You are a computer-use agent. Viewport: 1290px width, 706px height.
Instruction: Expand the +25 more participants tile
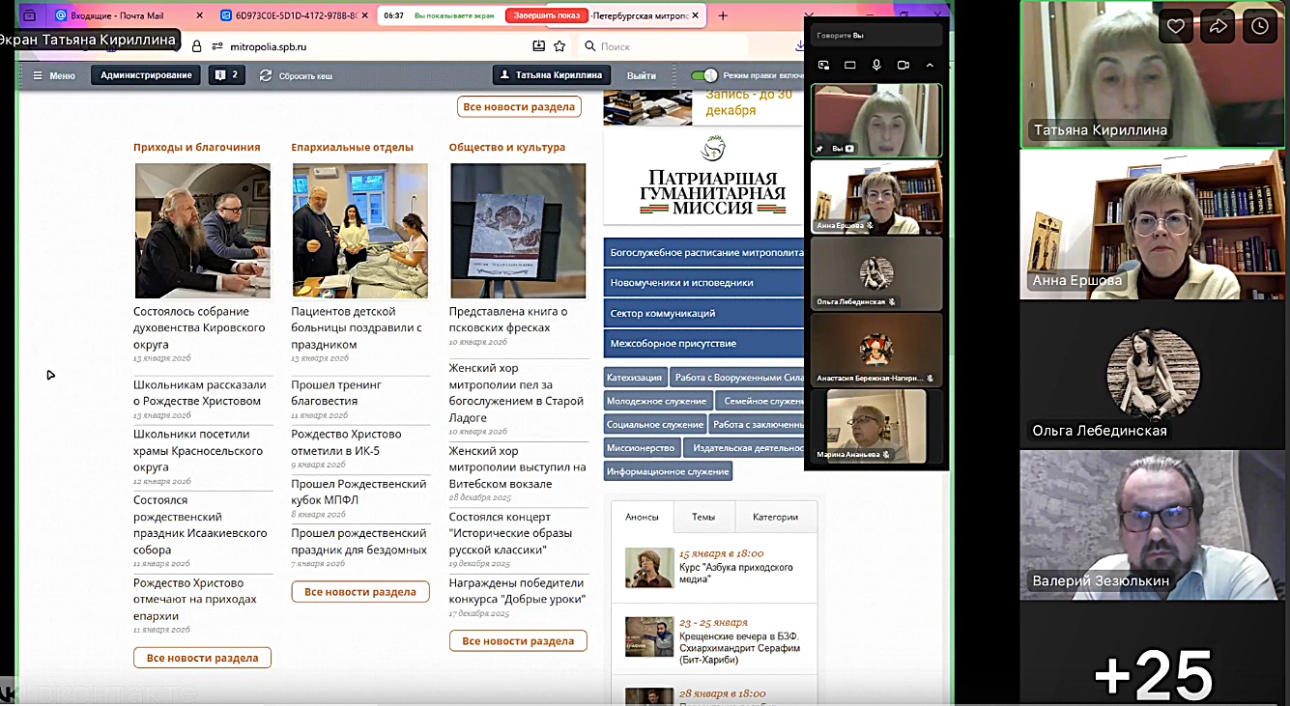pos(1153,672)
